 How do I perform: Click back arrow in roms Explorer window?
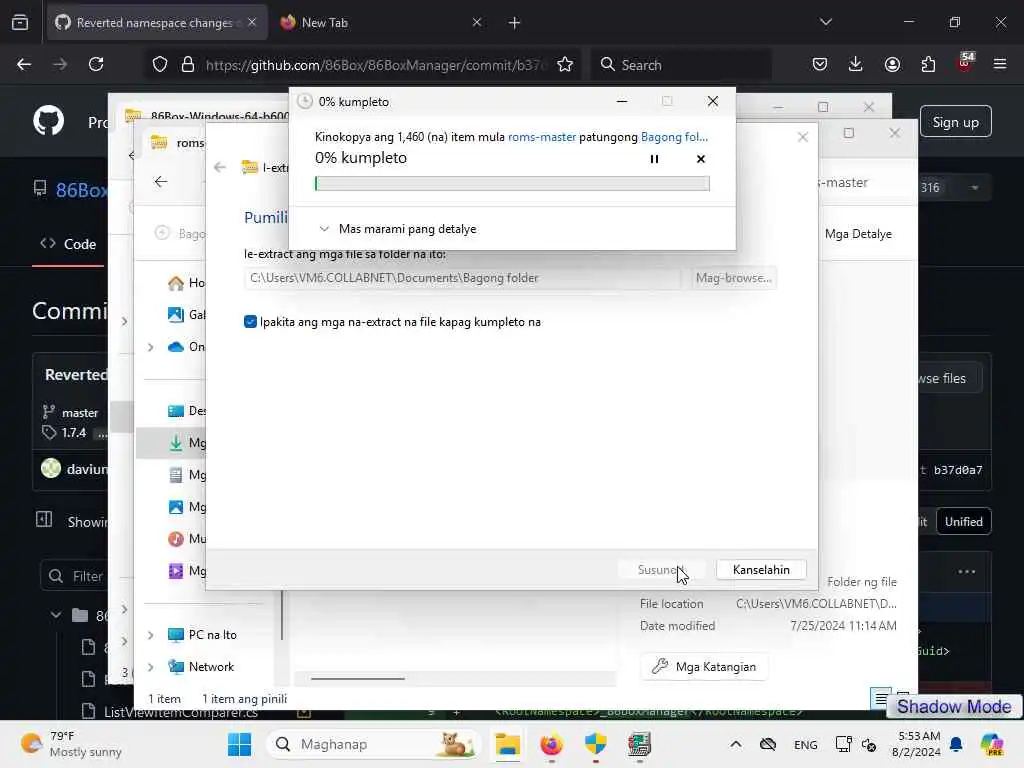pos(161,181)
